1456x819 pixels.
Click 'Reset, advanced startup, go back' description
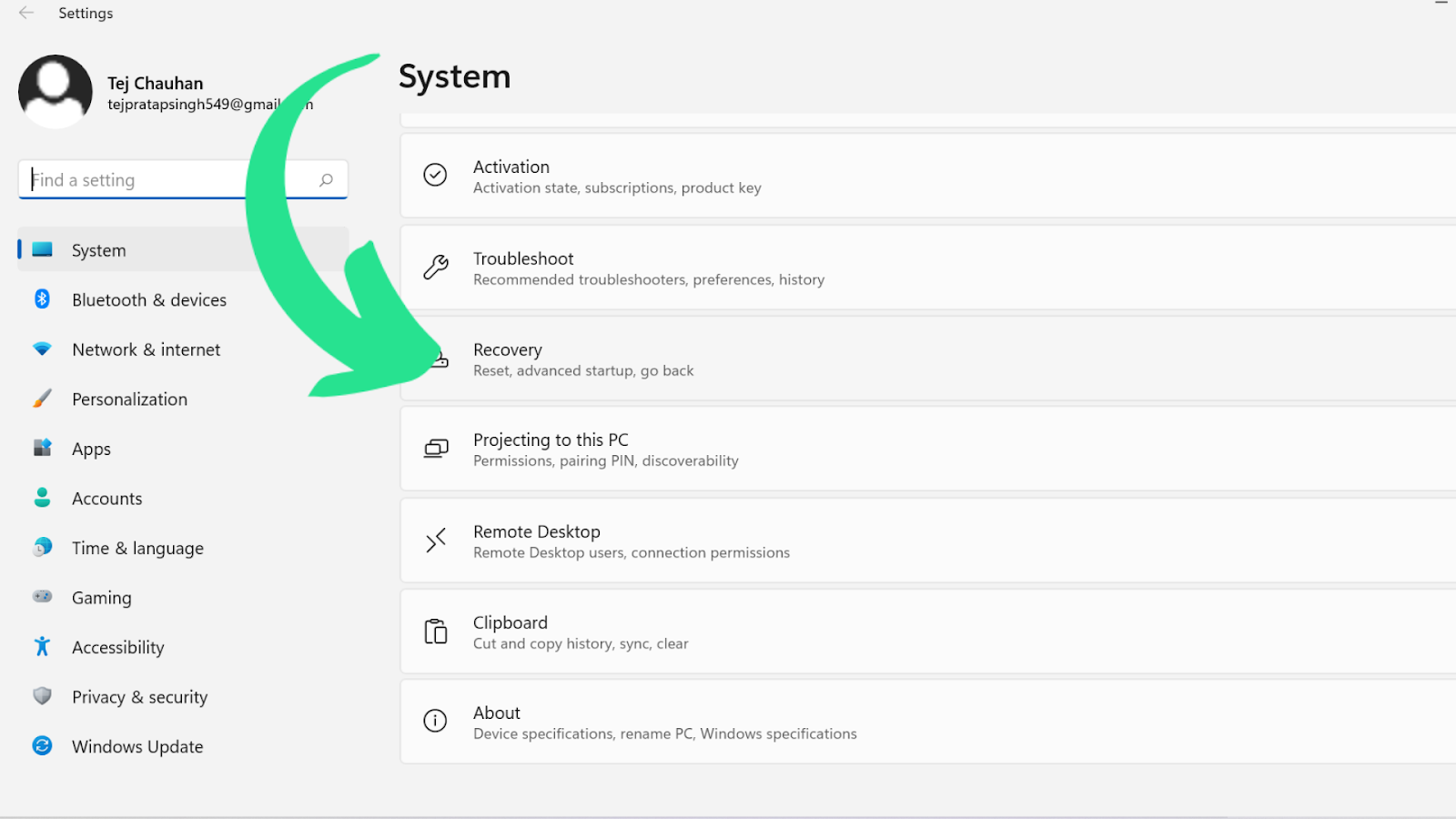tap(583, 370)
